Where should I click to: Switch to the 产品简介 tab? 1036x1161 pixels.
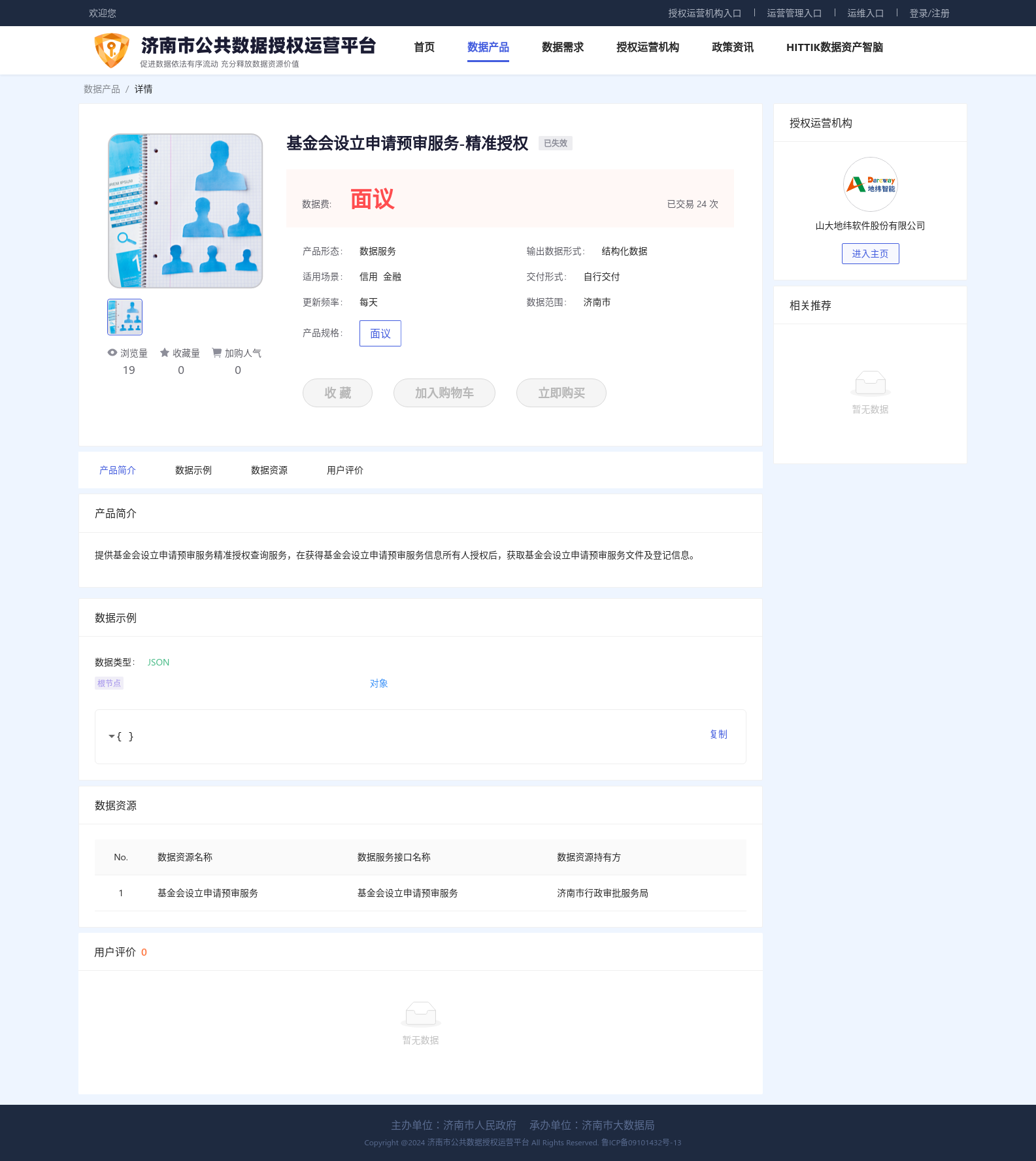118,470
